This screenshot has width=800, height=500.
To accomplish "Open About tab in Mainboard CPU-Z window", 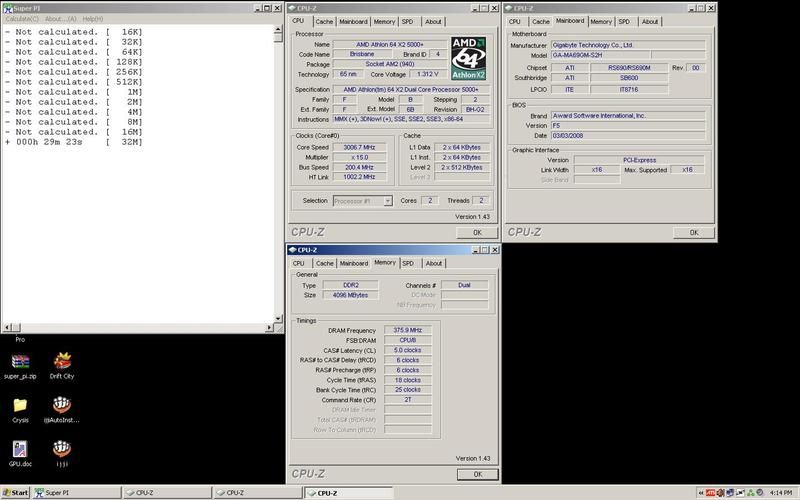I will [x=650, y=21].
